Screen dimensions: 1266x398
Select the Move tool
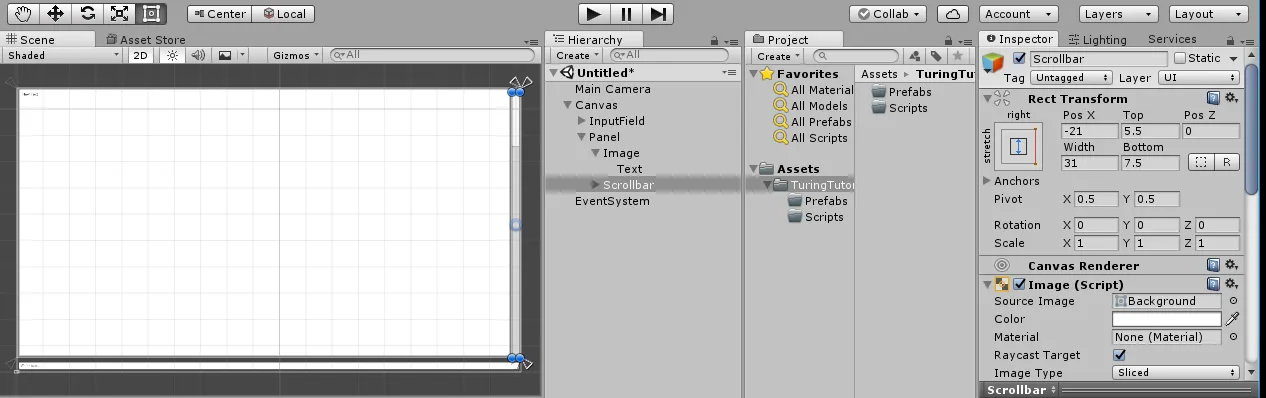click(55, 14)
